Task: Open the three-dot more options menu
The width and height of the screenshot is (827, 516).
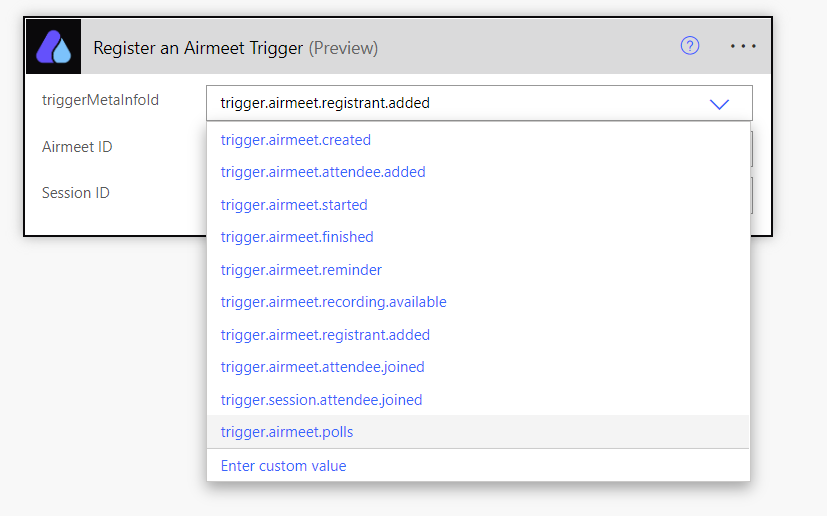Action: tap(743, 46)
